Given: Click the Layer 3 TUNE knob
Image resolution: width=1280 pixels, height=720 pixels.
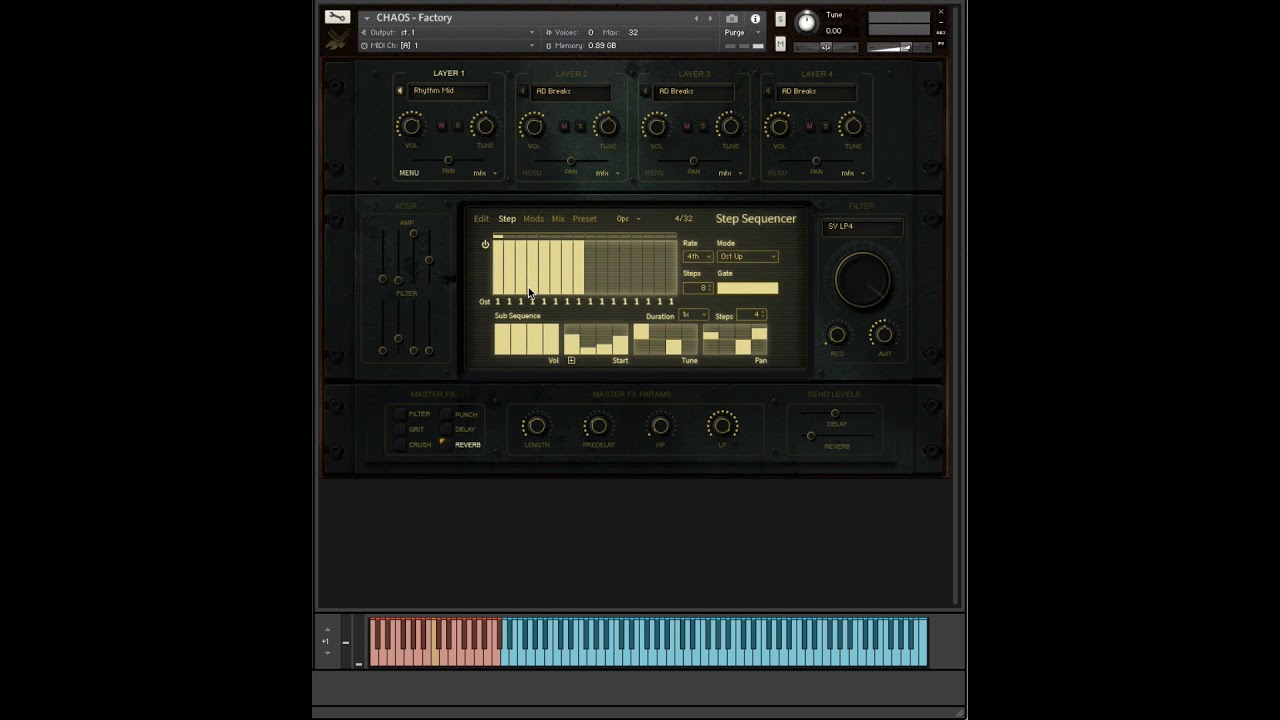Looking at the screenshot, I should (730, 126).
